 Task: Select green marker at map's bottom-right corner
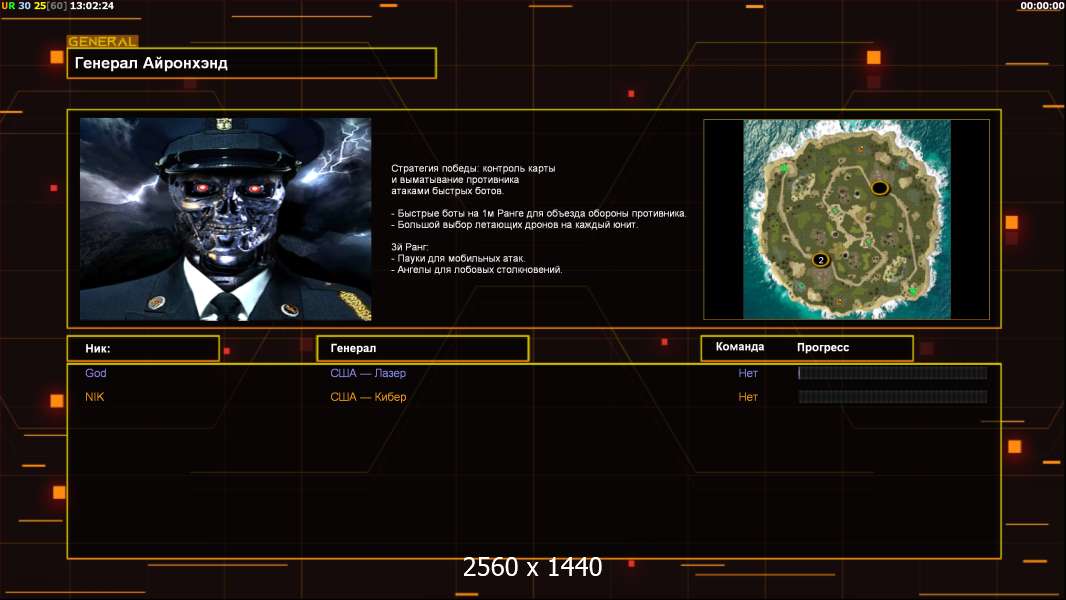coord(913,291)
